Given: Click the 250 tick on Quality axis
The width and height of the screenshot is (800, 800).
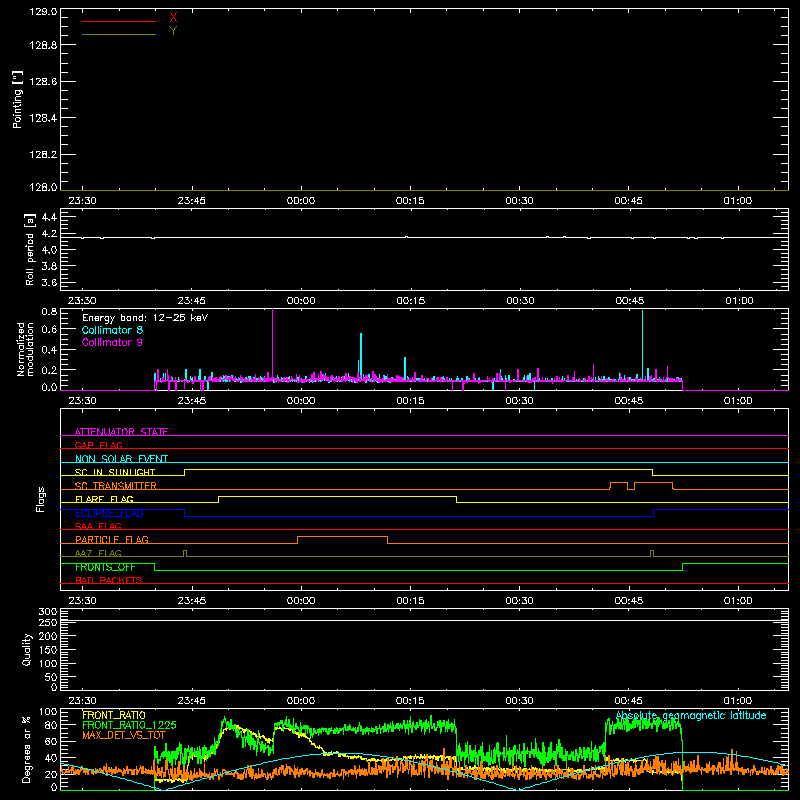Looking at the screenshot, I should pos(47,622).
